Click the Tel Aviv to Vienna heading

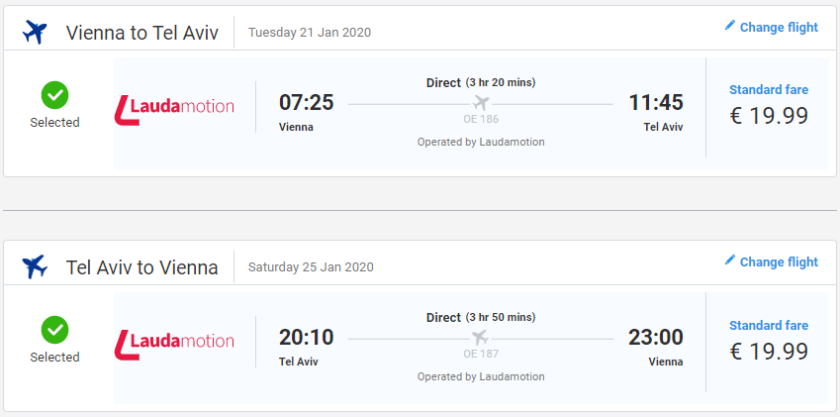point(142,267)
